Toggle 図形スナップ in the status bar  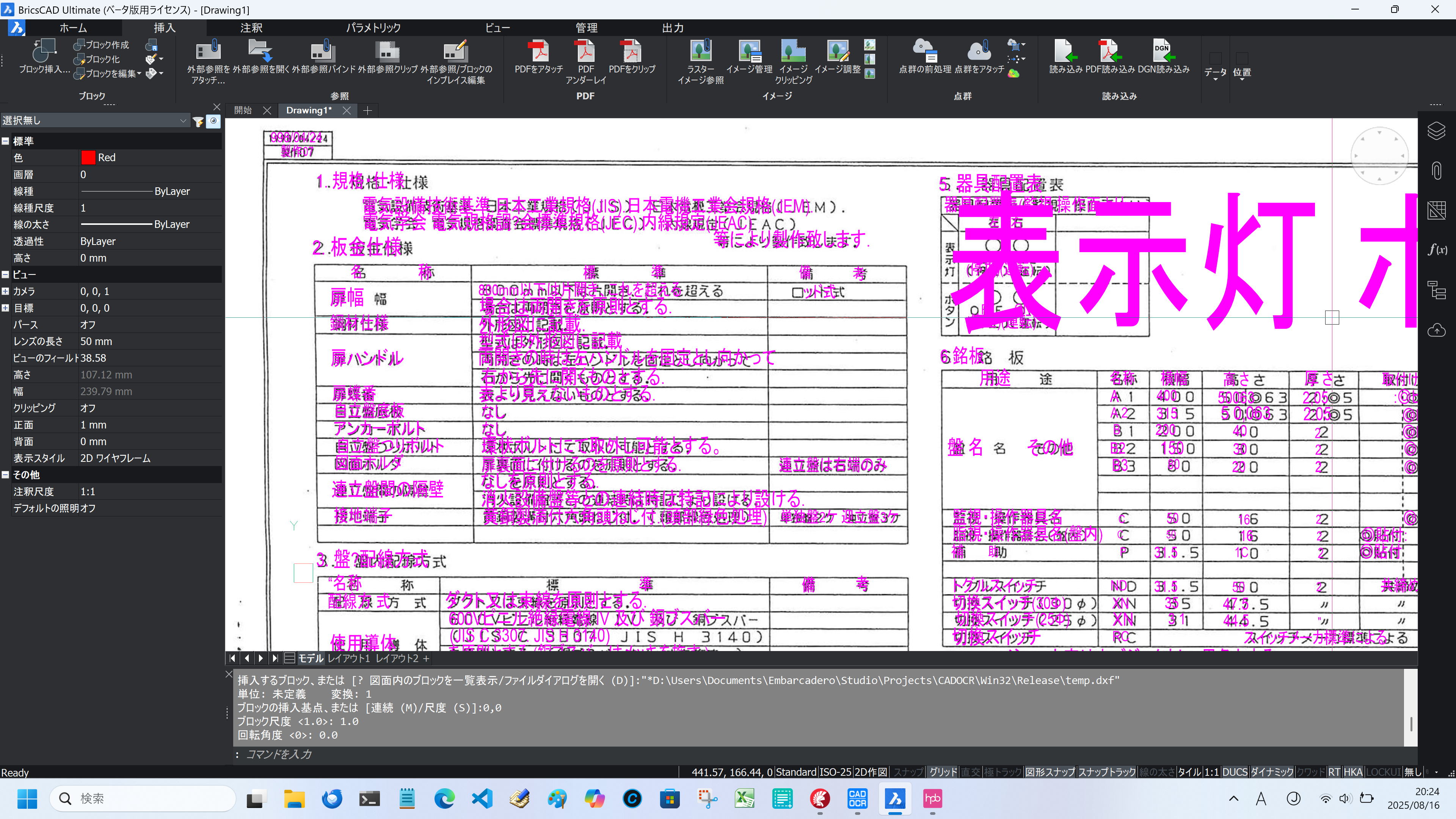click(x=1050, y=772)
